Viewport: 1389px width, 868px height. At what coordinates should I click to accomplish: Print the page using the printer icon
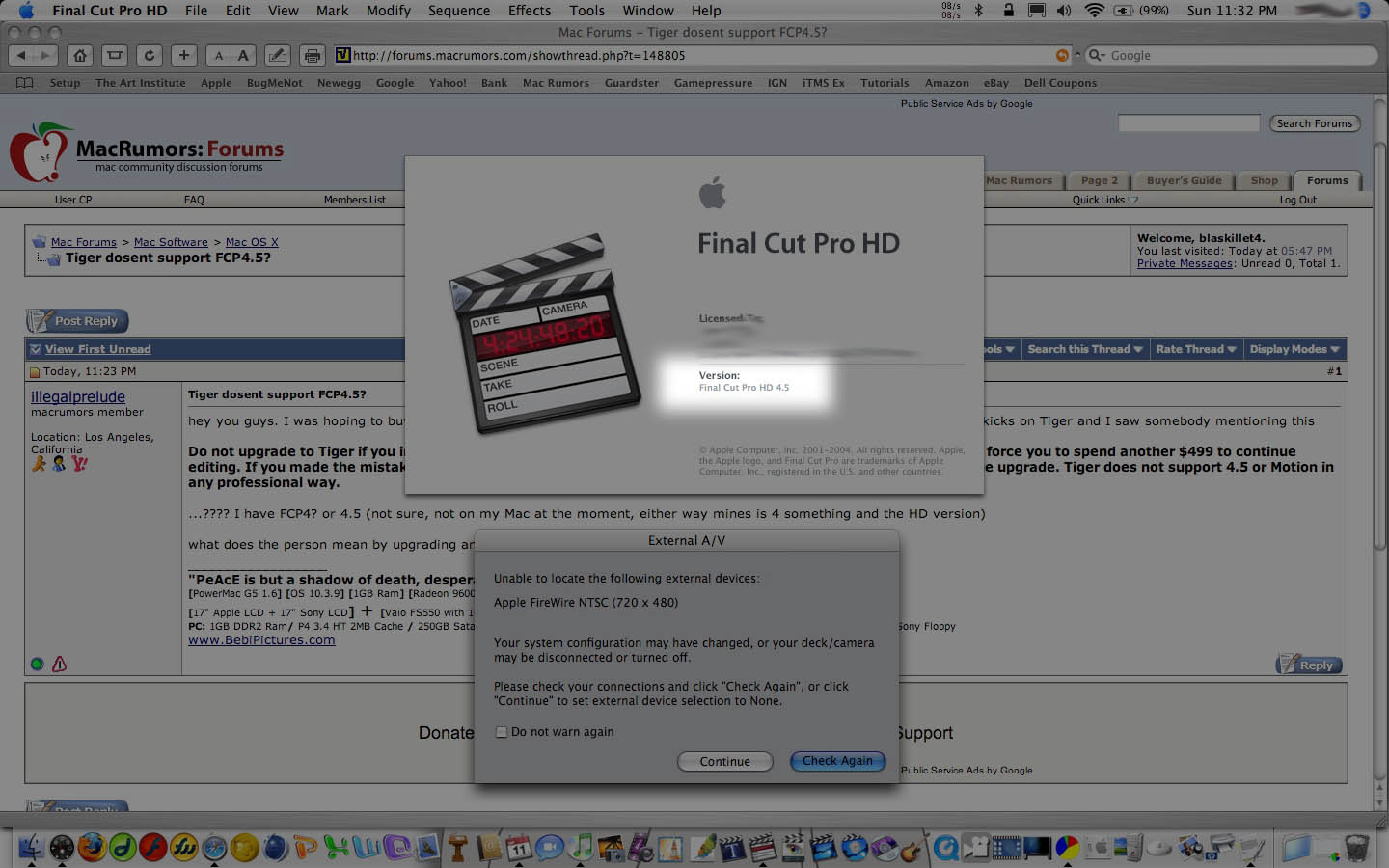click(x=312, y=56)
